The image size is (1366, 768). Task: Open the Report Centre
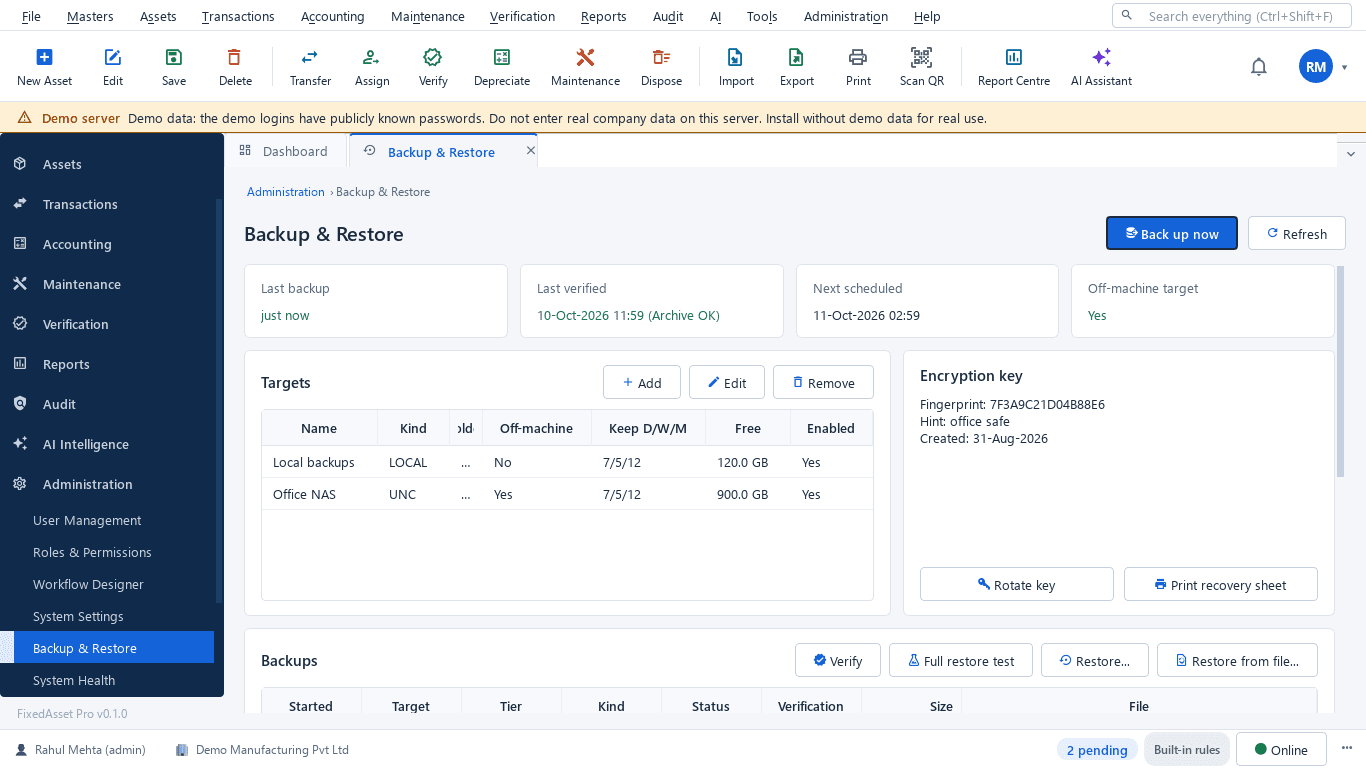coord(1014,67)
